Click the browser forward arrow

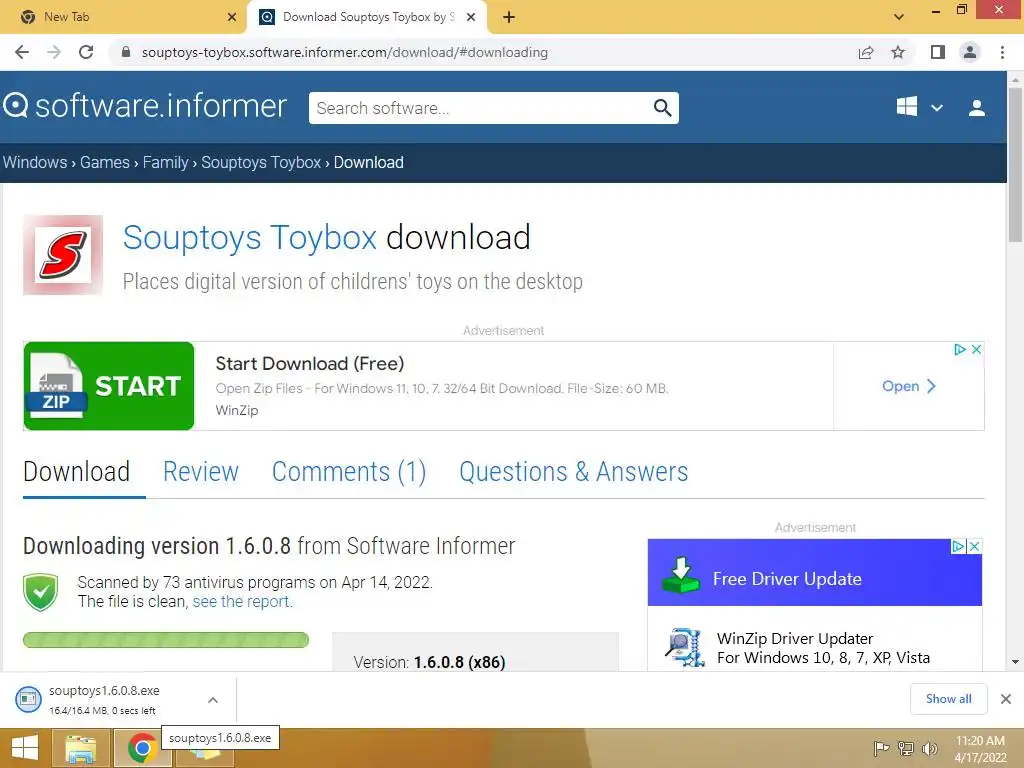coord(54,52)
